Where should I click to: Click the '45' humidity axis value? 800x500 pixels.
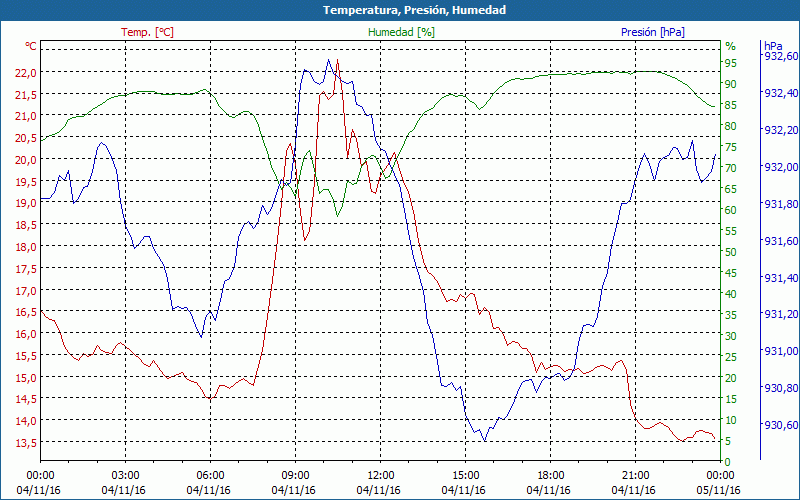731,273
